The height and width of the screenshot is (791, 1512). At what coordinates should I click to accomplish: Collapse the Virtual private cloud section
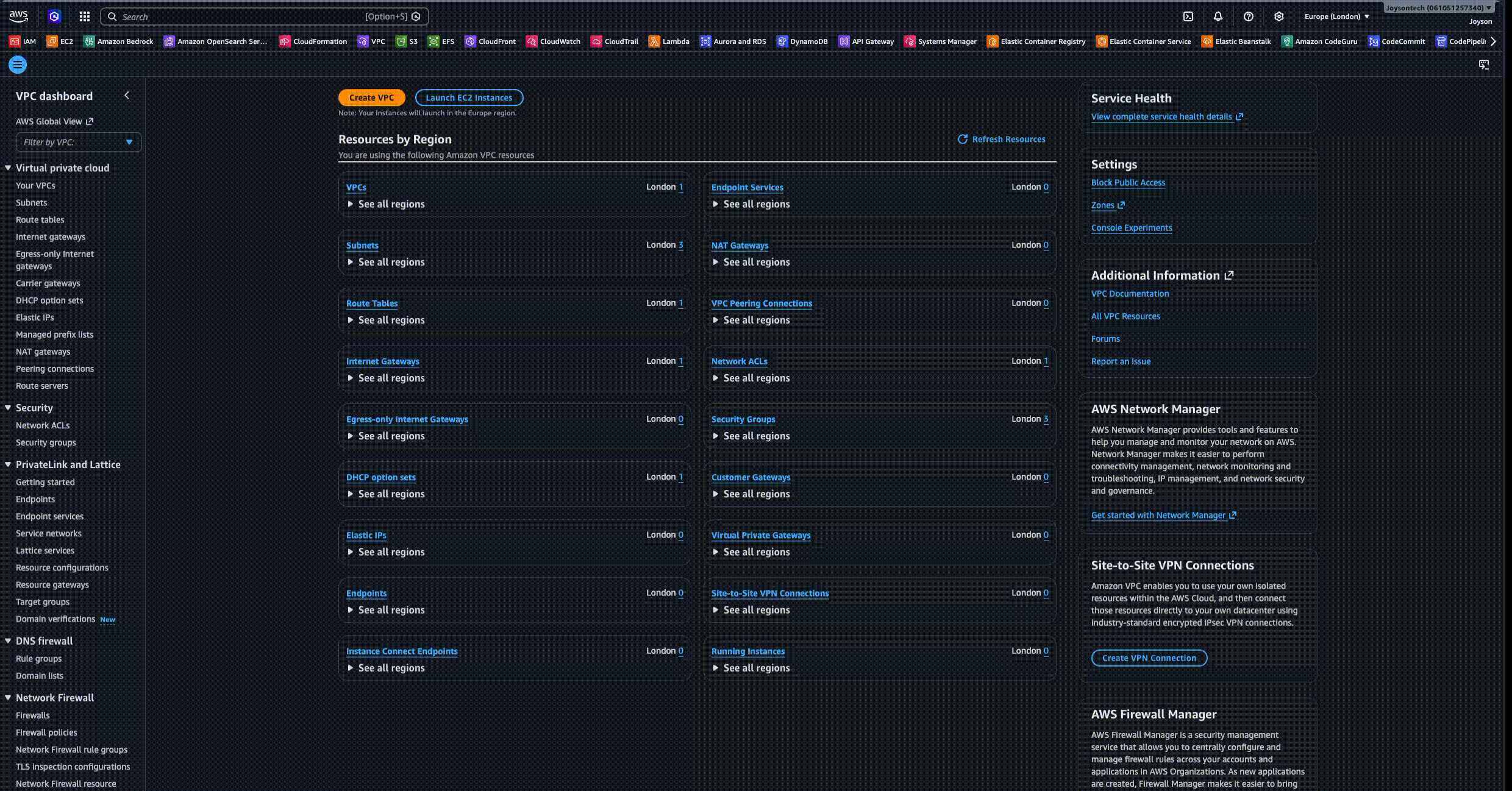(8, 168)
